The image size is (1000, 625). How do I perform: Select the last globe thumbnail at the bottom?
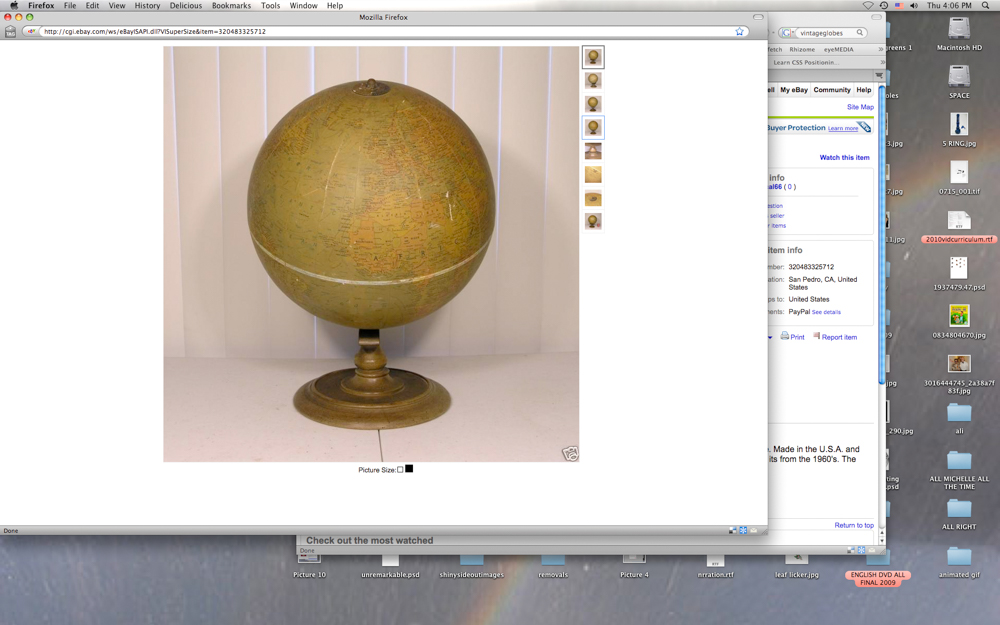(593, 221)
